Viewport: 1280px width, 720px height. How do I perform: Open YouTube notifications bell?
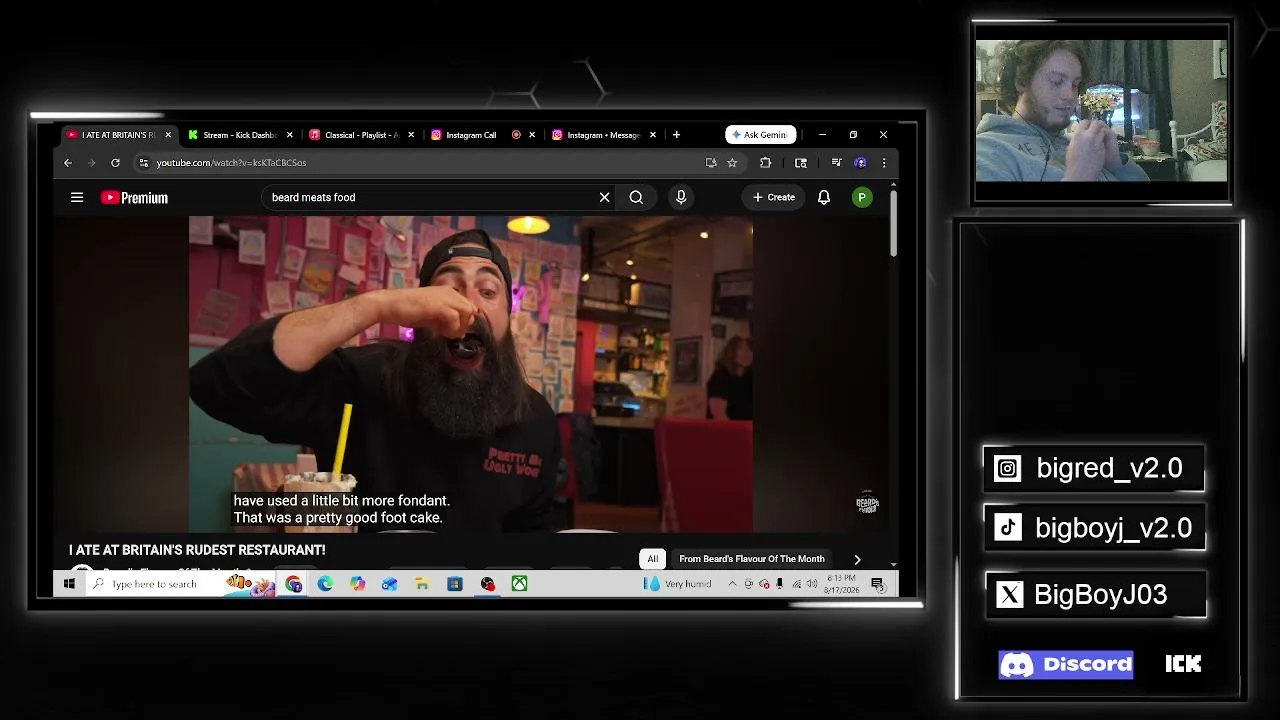(824, 197)
